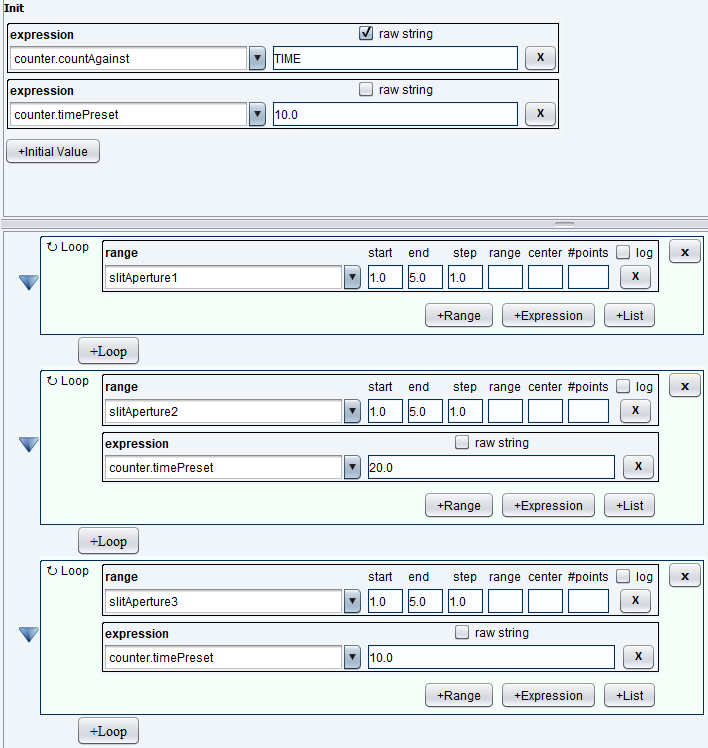Delete the slitAperture3 range row
This screenshot has height=748, width=708.
coord(635,601)
